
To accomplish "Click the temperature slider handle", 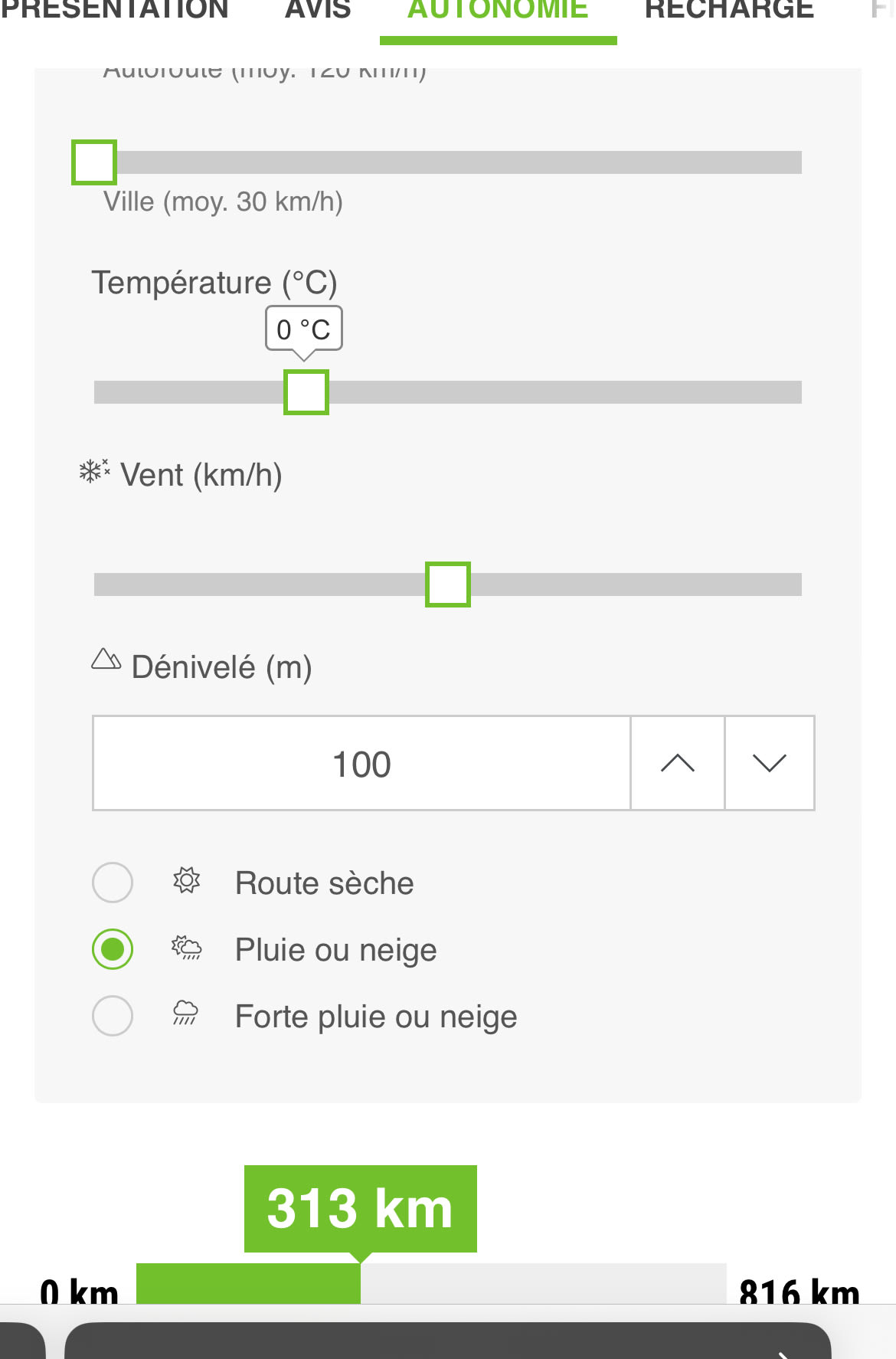I will click(x=306, y=392).
